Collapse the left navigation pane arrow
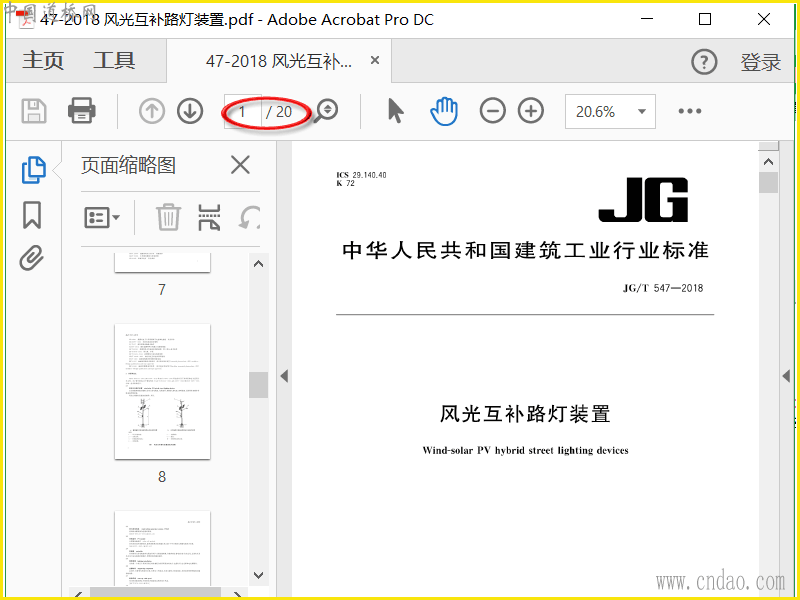 click(284, 377)
